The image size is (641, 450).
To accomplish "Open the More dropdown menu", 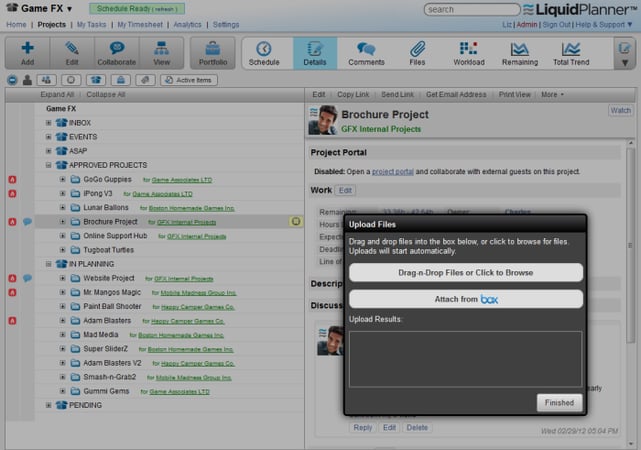I will pos(552,94).
